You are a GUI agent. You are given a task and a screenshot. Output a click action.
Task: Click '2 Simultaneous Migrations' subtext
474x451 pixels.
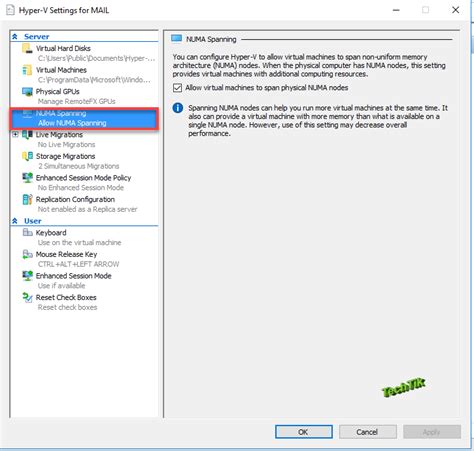[x=78, y=166]
